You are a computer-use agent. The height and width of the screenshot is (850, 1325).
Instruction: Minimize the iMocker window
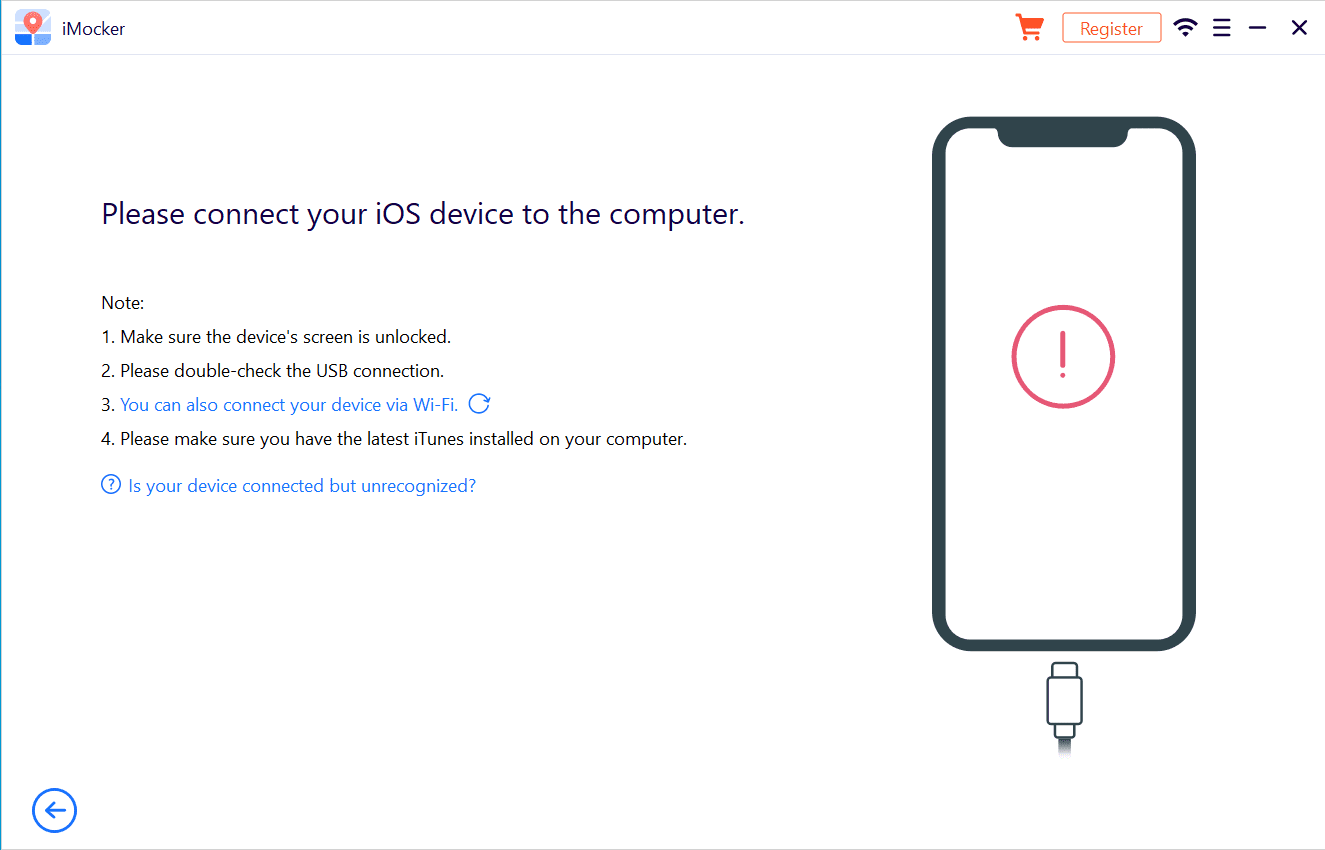click(1258, 28)
